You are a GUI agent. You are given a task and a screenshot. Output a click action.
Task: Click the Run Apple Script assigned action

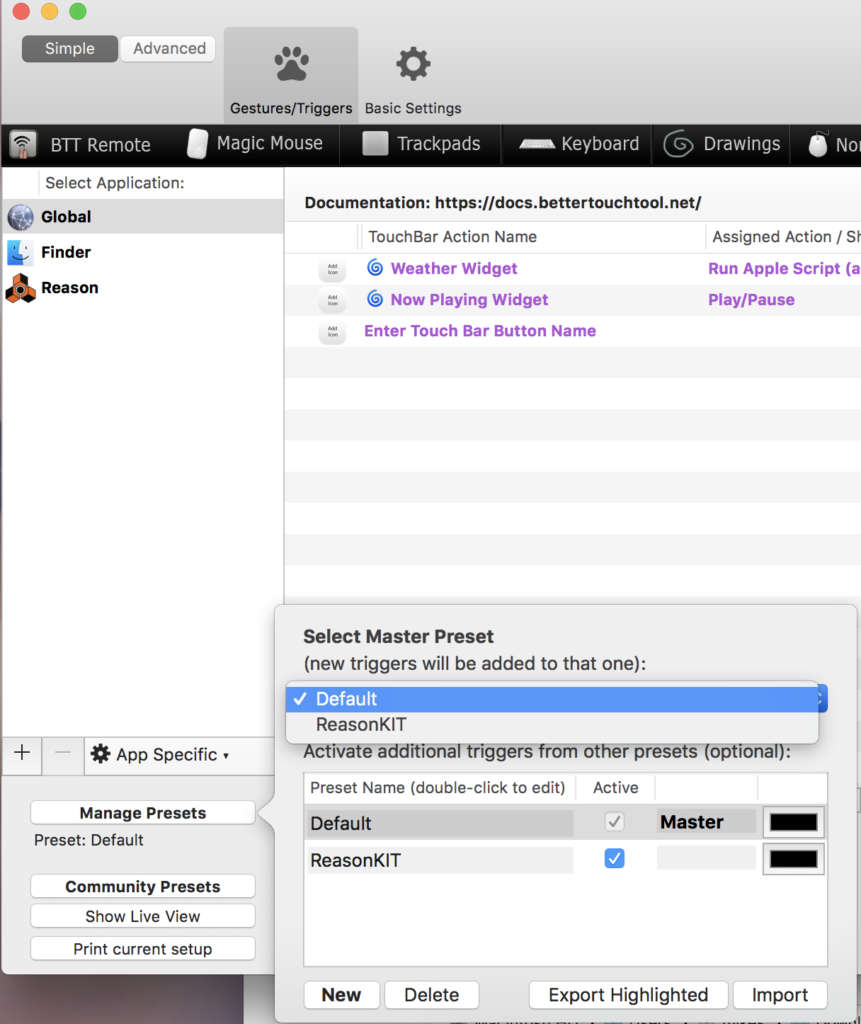pos(784,268)
